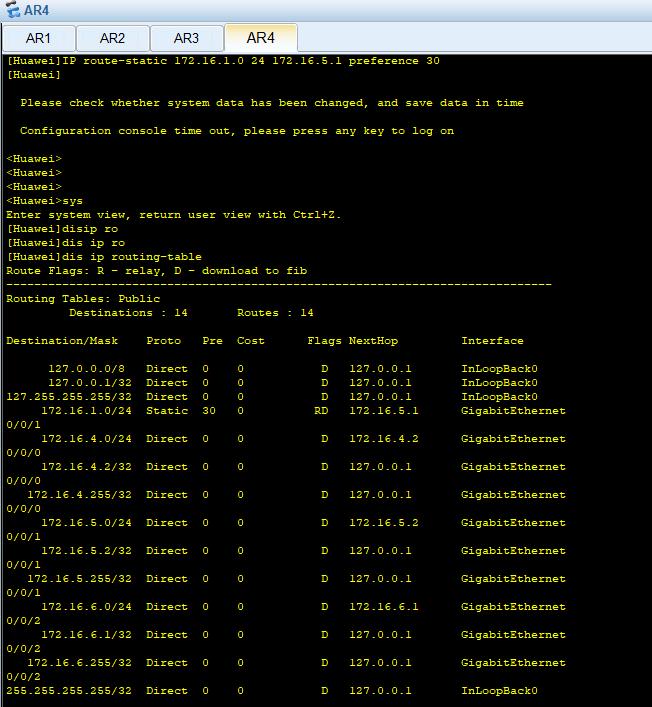Click the 'Pre' column header
This screenshot has width=652, height=707.
(212, 340)
